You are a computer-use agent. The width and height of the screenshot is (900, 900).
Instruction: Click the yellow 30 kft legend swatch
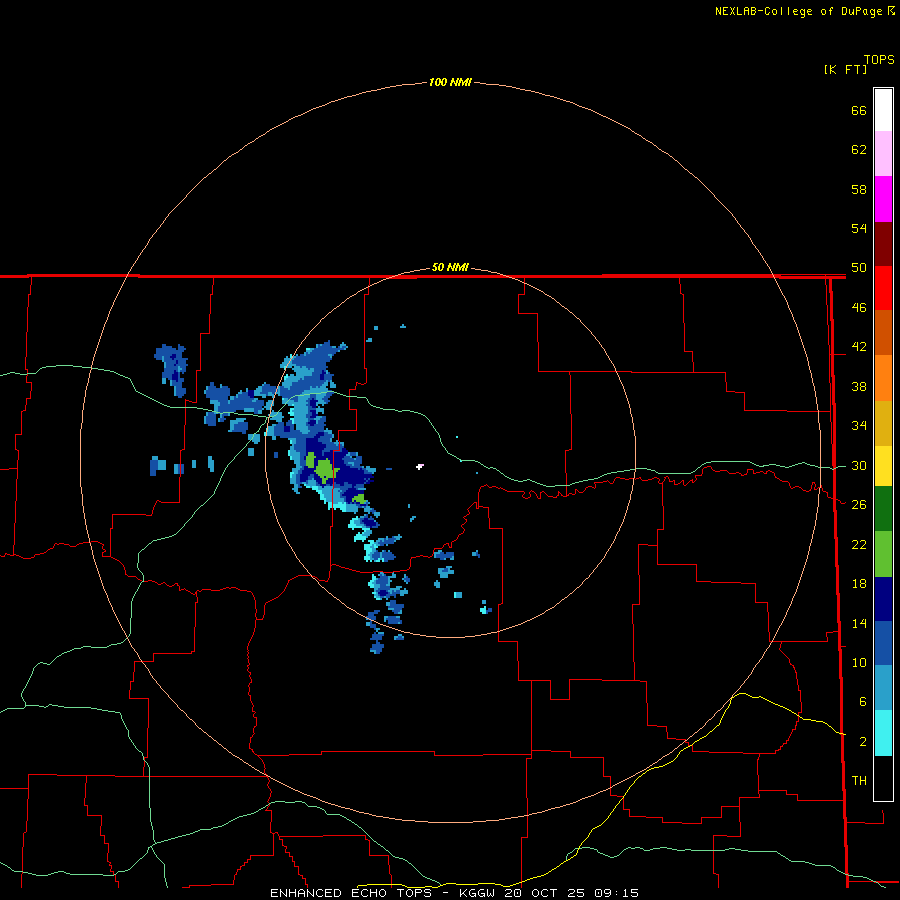[883, 466]
